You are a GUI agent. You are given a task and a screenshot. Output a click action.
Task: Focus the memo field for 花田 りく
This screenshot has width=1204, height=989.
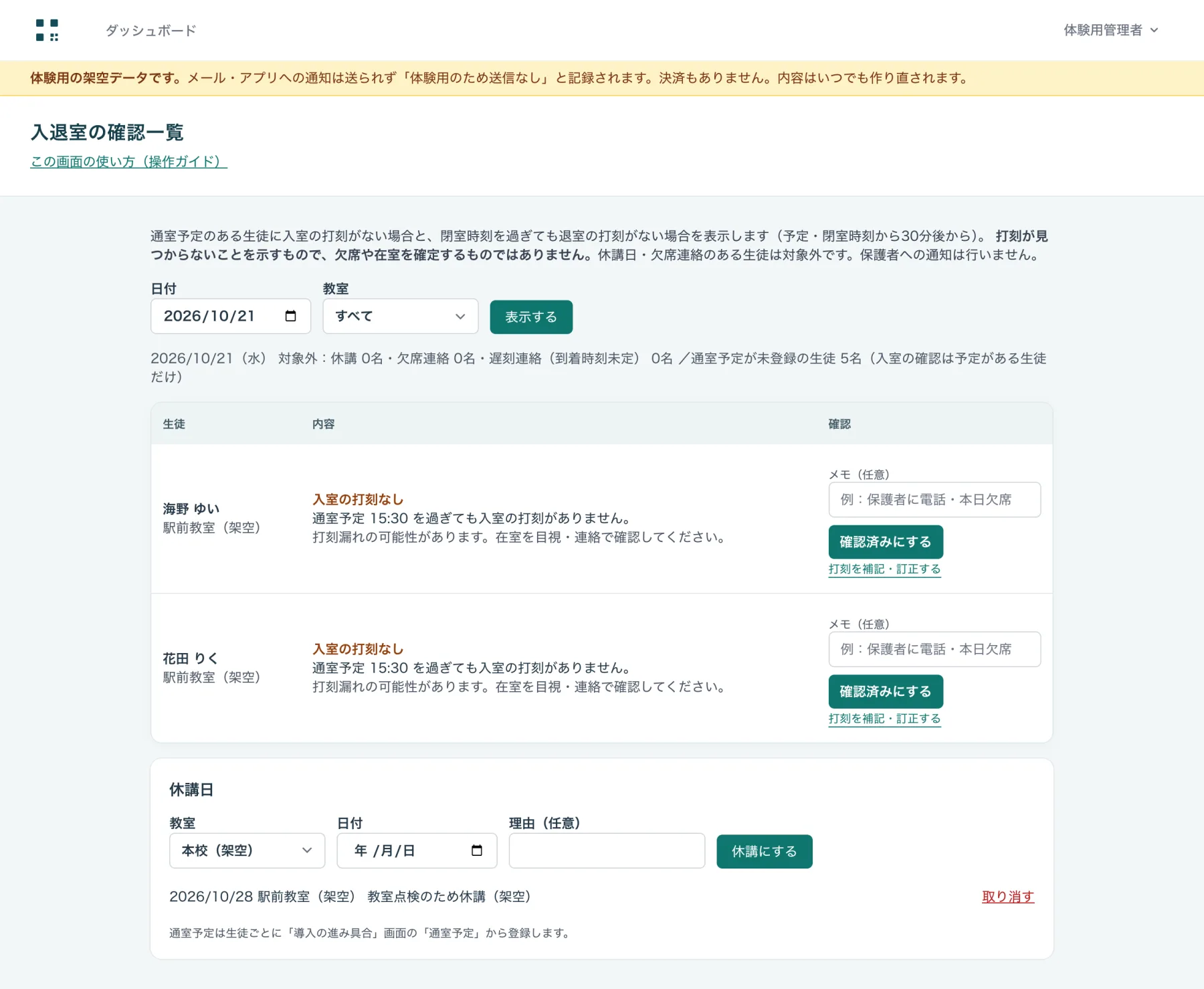point(934,649)
